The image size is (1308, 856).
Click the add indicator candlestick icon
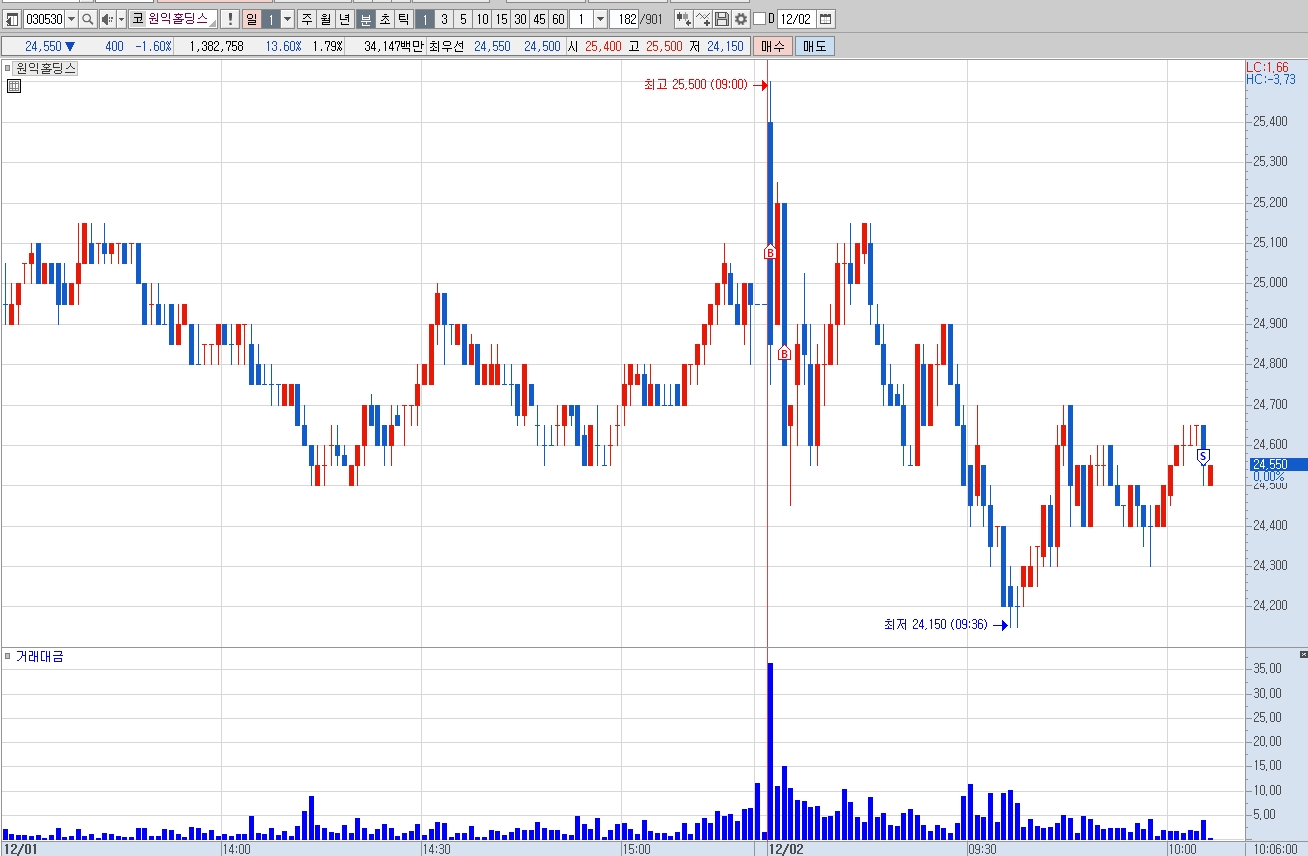click(x=684, y=19)
